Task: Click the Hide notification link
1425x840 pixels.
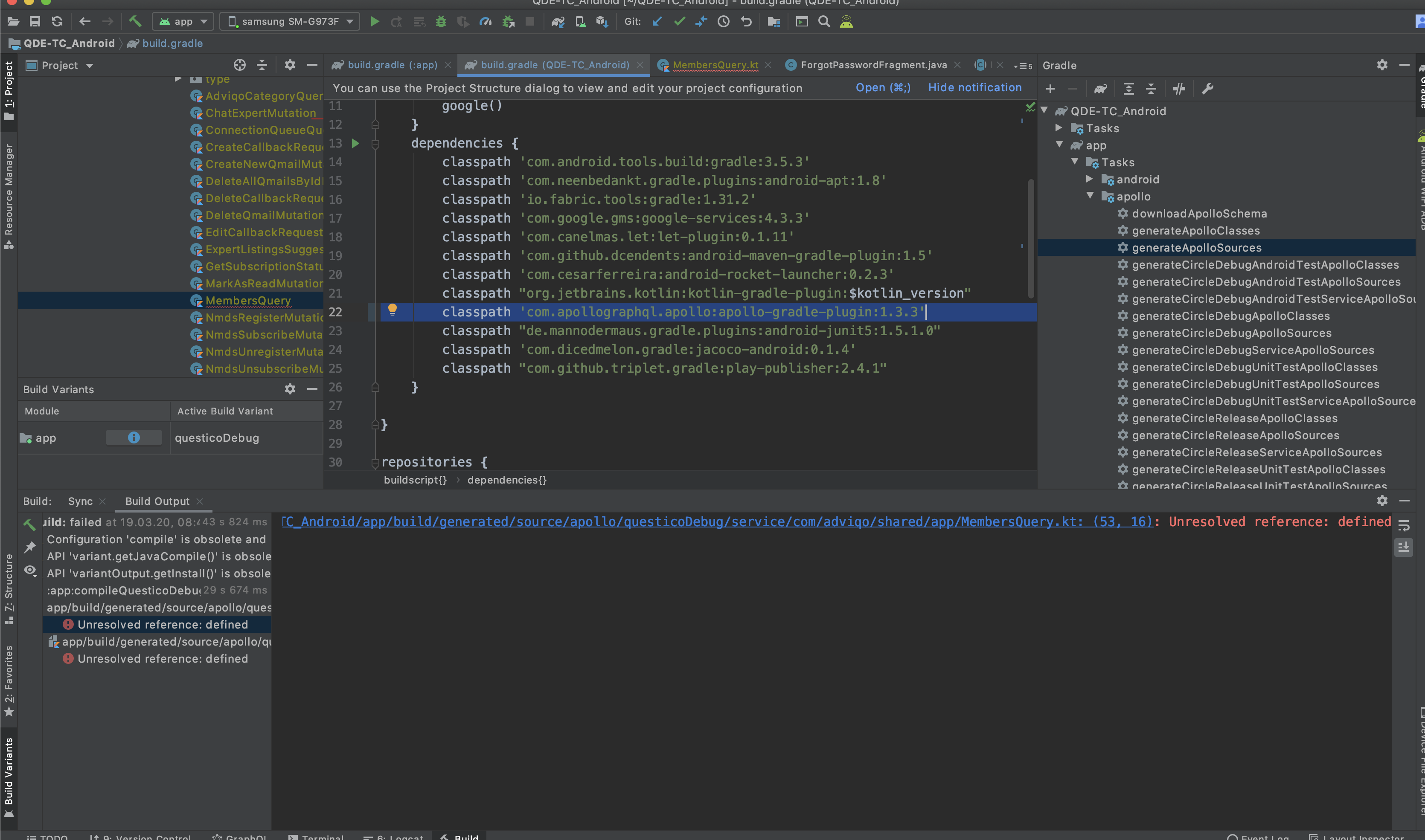Action: coord(974,88)
